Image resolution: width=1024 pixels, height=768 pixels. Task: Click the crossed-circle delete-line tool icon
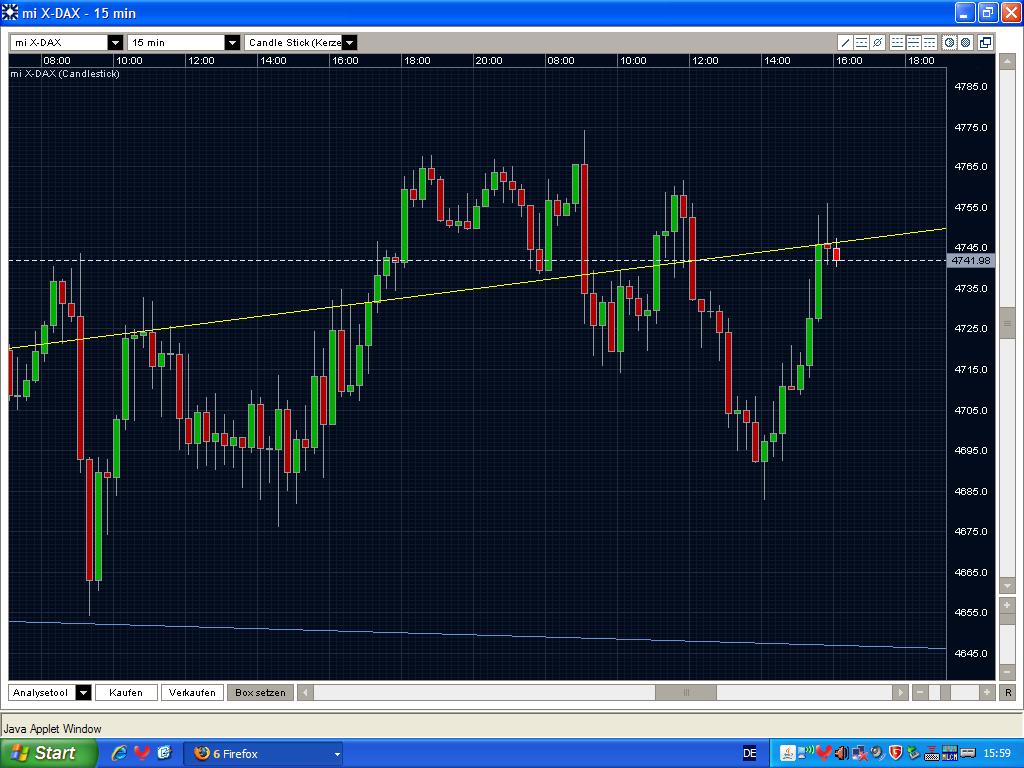(878, 42)
